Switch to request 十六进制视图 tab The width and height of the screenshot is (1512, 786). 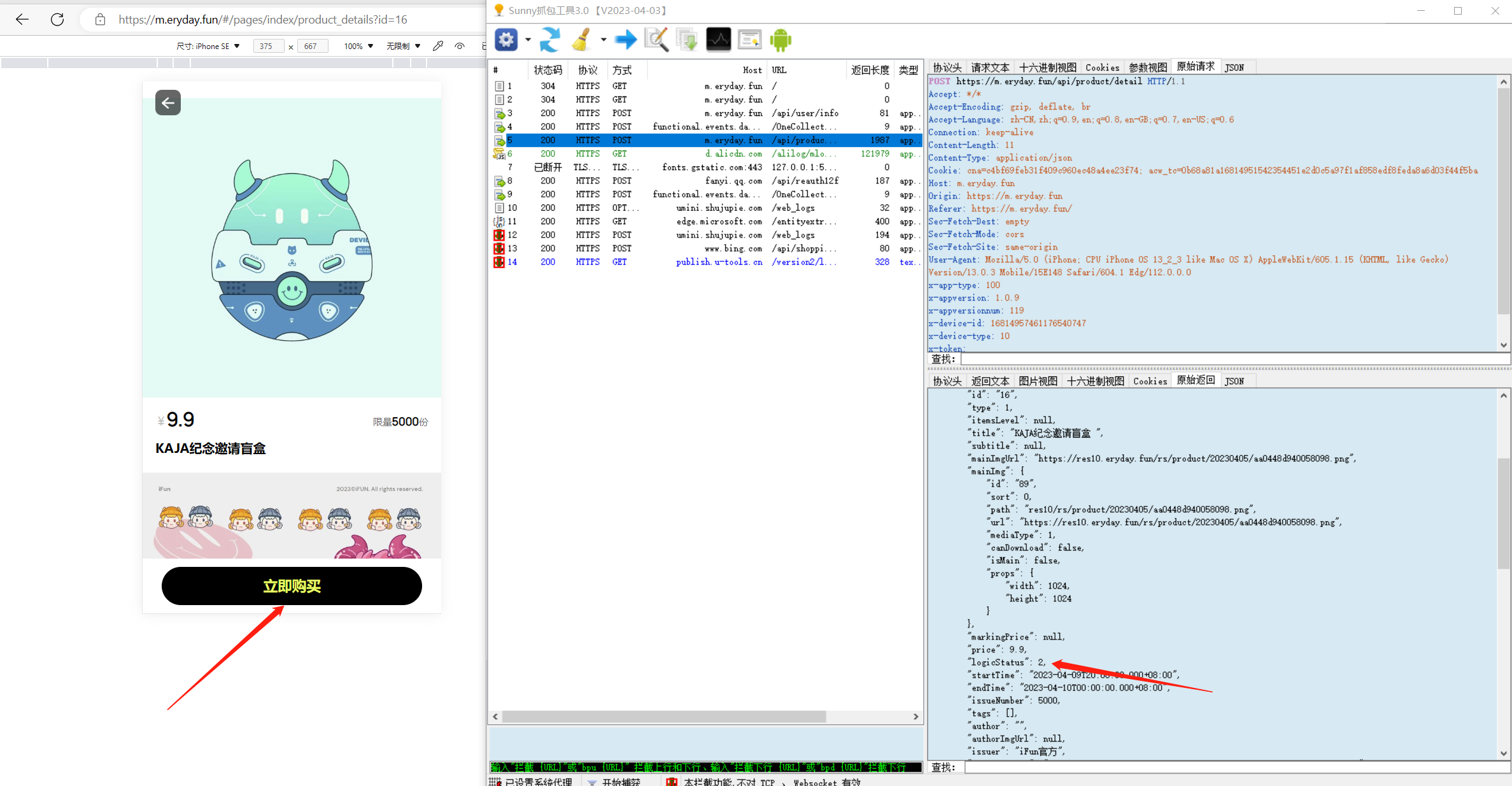point(1047,68)
